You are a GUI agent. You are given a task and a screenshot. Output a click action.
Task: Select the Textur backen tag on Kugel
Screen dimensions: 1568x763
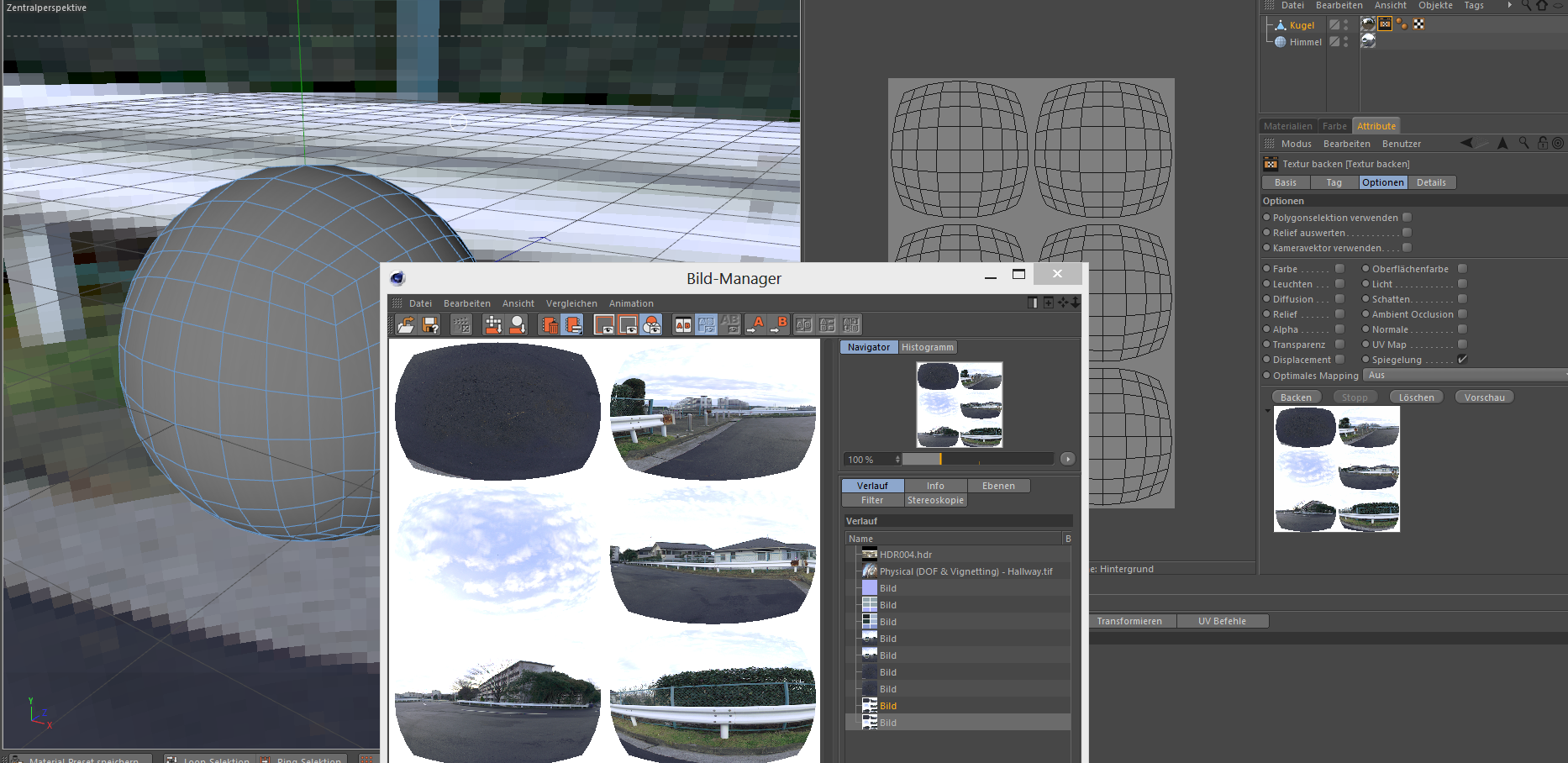(1385, 24)
